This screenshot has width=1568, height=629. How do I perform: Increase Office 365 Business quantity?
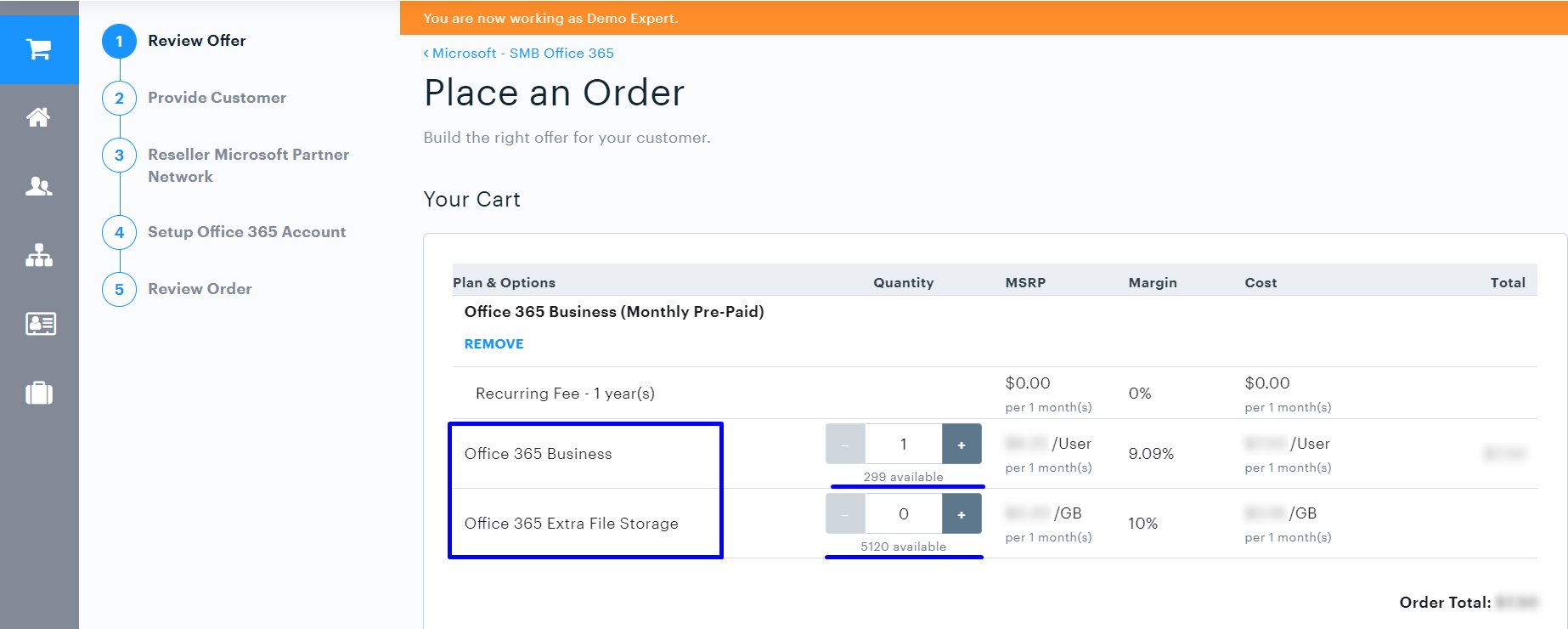[962, 445]
